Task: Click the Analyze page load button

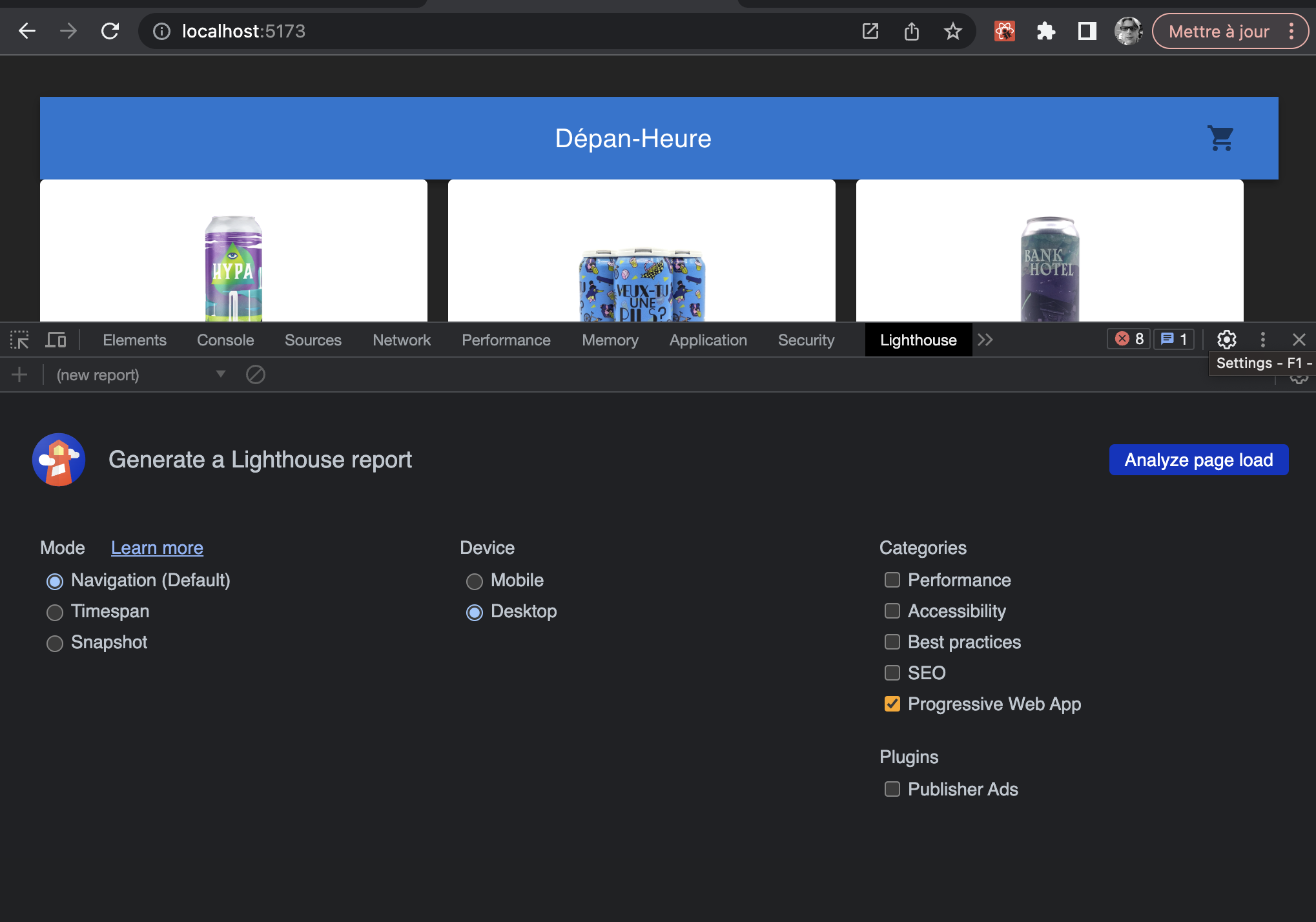Action: (x=1198, y=460)
